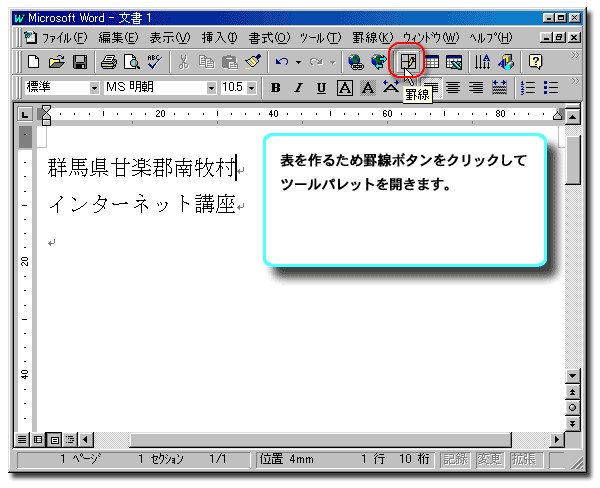Open the 表示(V) menu

[x=170, y=38]
